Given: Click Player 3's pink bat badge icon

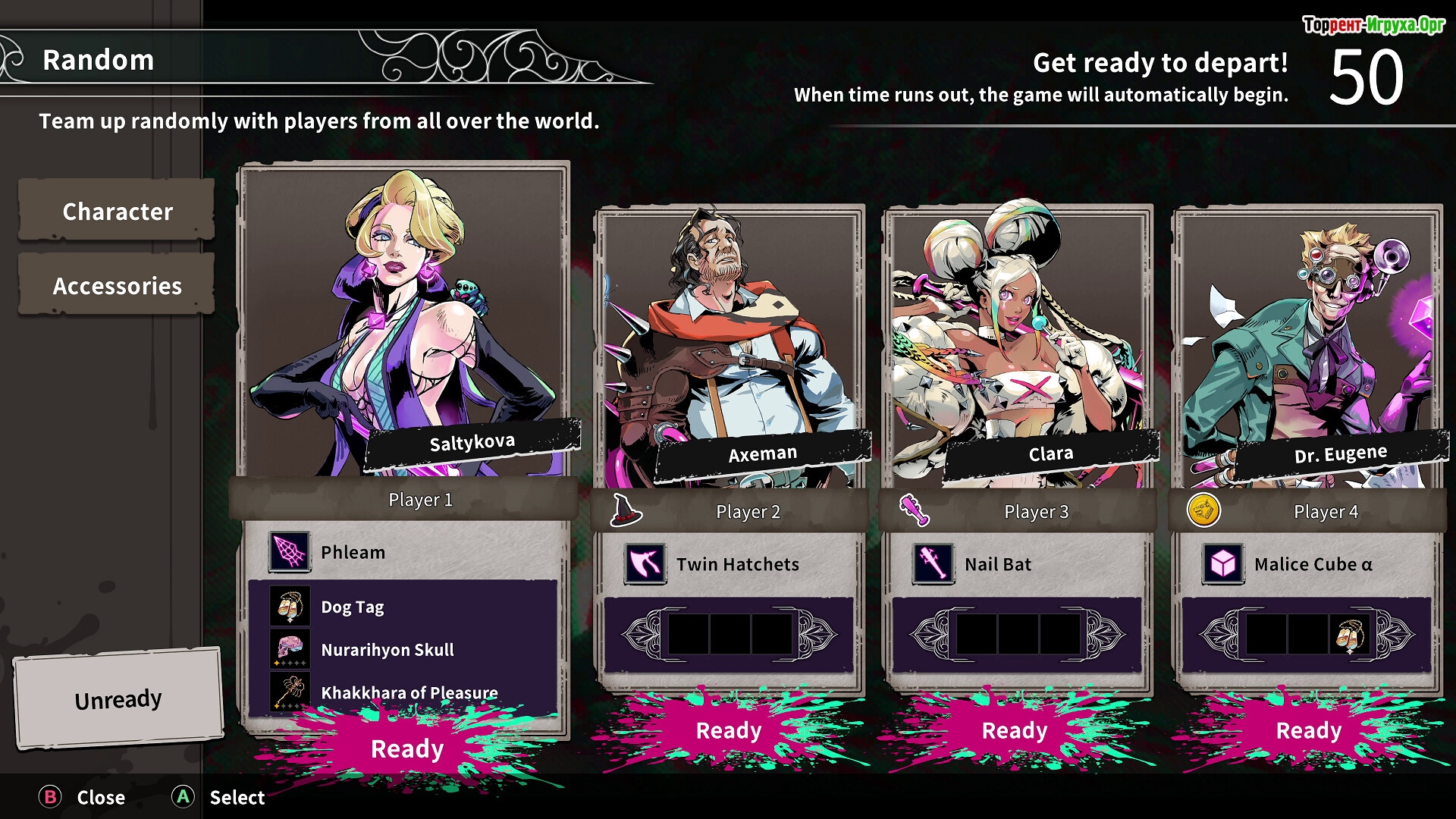Looking at the screenshot, I should click(x=915, y=510).
